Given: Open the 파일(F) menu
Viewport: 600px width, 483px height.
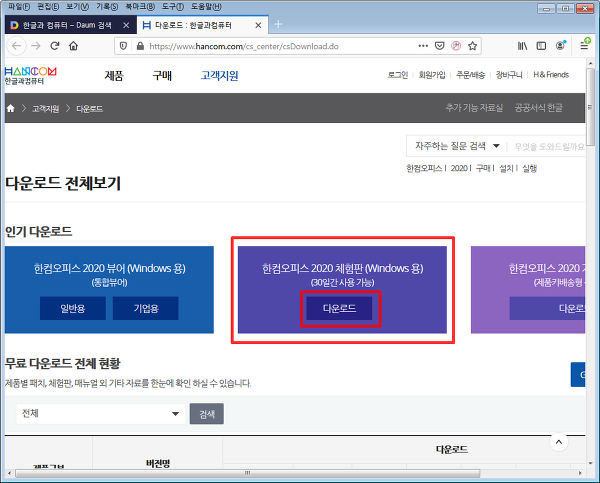Looking at the screenshot, I should click(x=19, y=7).
